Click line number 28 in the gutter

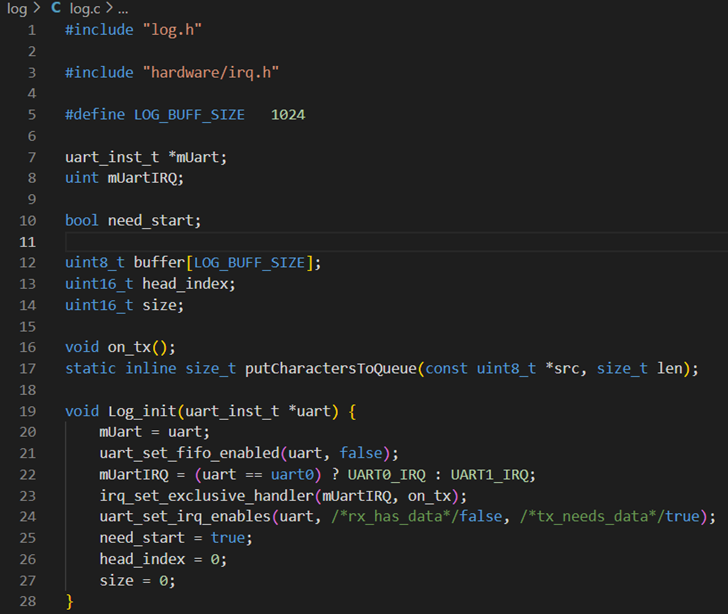pyautogui.click(x=27, y=601)
